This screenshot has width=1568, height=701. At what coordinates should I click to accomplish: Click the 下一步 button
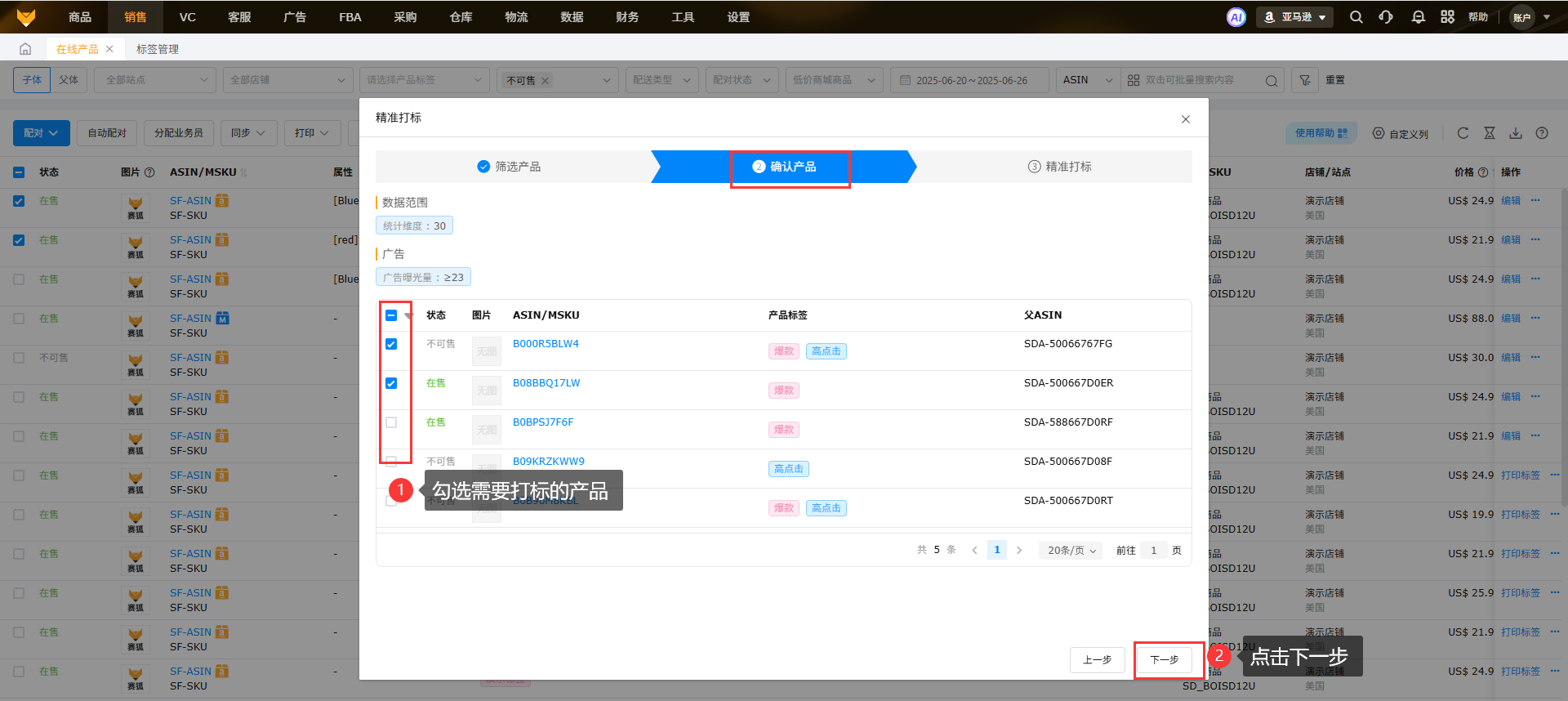pos(1165,660)
